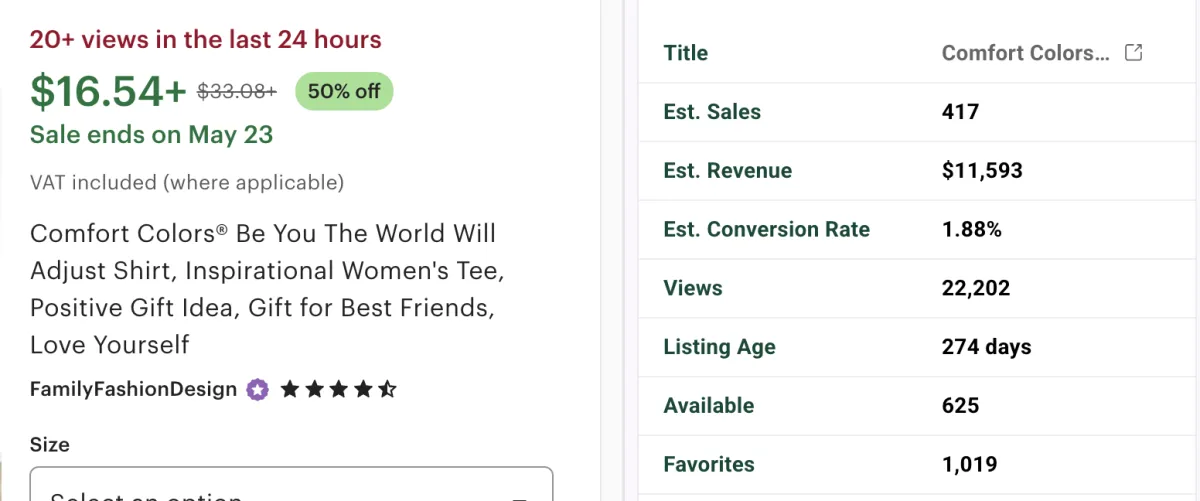Screen dimensions: 1200x501
Task: Click the 20+ views in last 24 hours notice
Action: 206,39
